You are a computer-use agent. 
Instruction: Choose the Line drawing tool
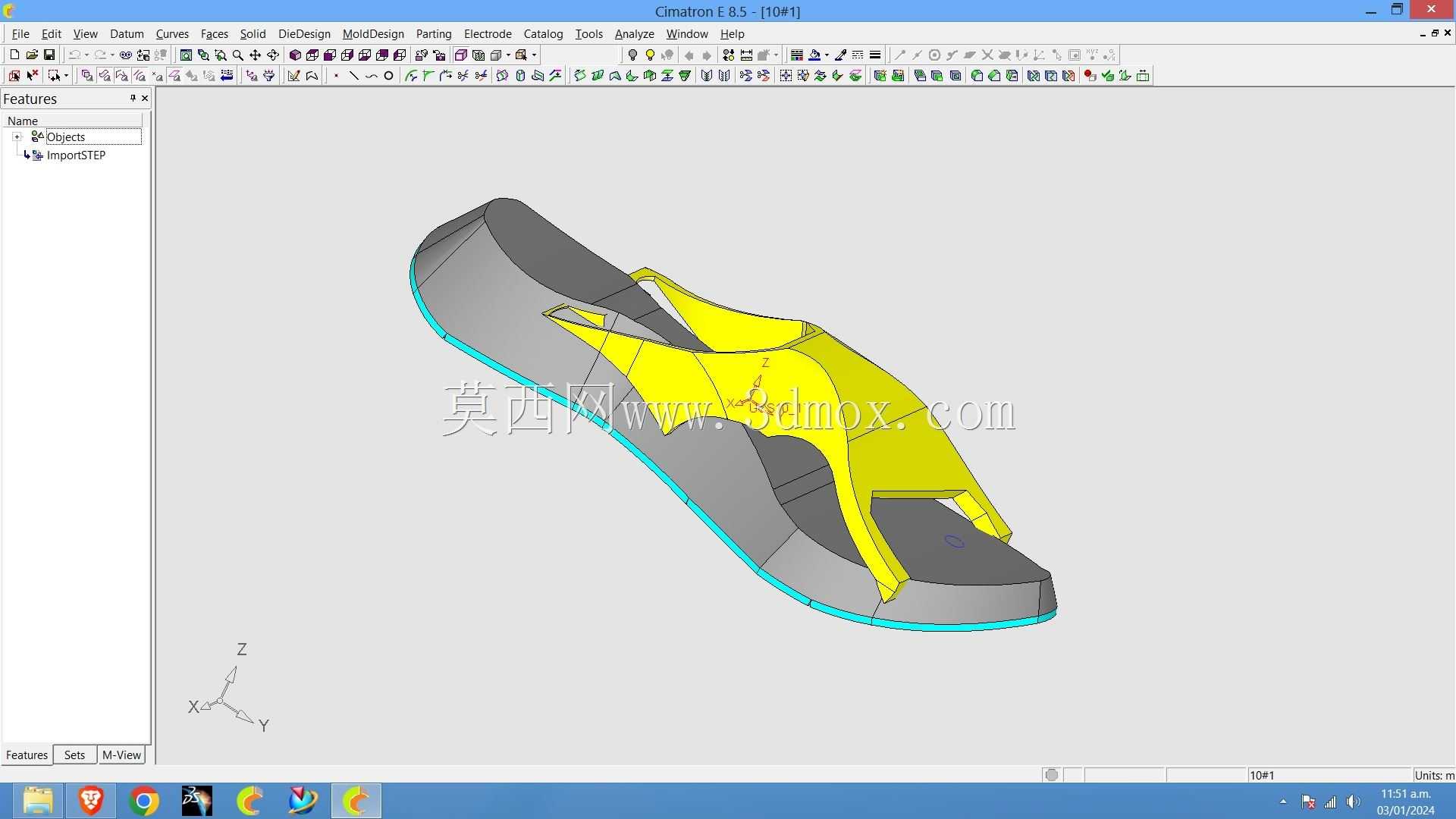tap(353, 76)
